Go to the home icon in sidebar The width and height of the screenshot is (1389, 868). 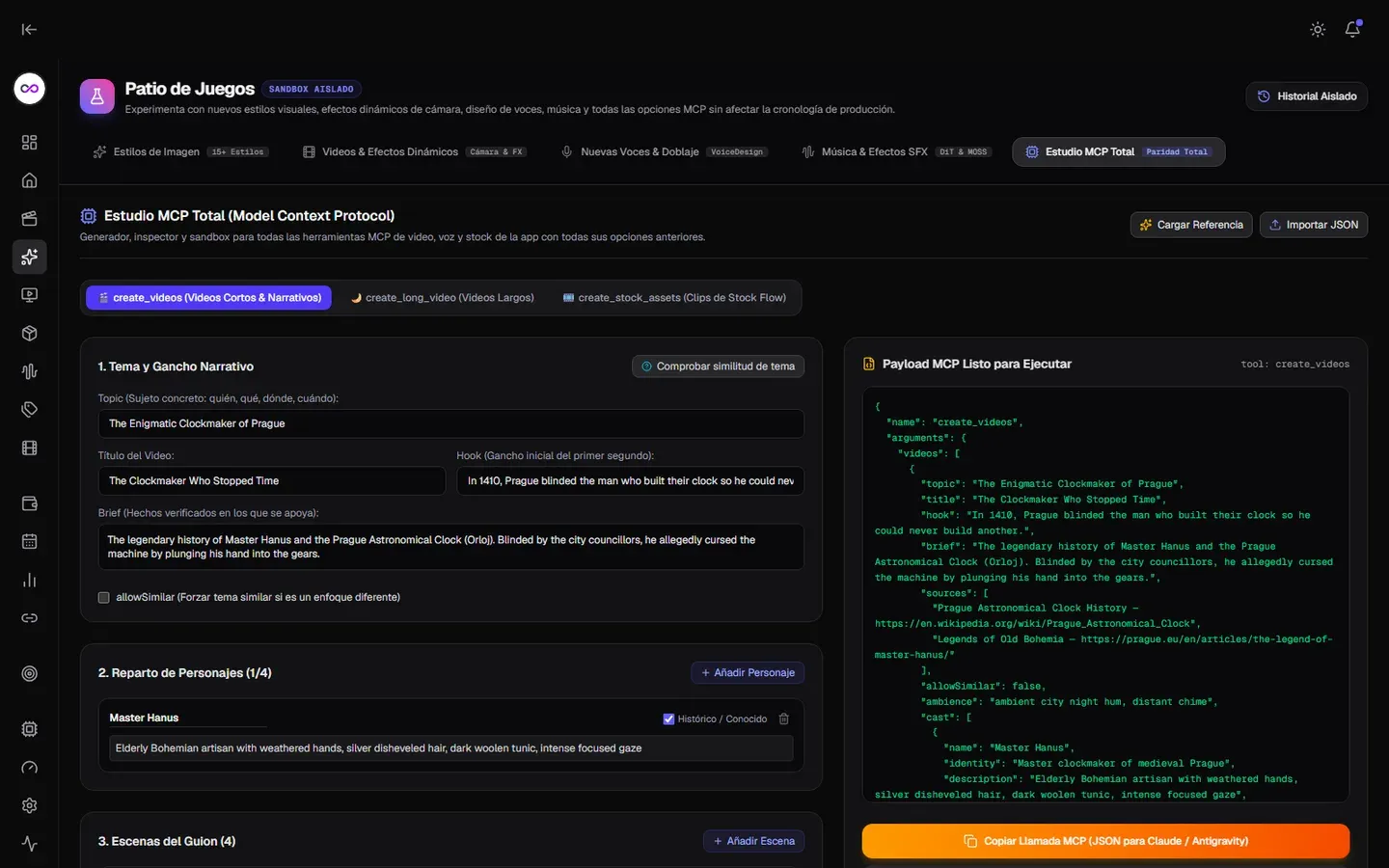(30, 180)
